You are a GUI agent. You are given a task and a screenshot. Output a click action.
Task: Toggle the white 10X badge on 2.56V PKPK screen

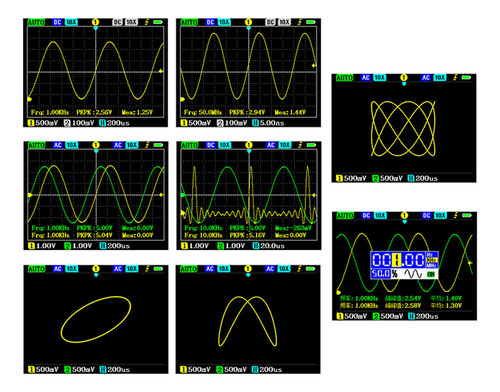pos(131,22)
